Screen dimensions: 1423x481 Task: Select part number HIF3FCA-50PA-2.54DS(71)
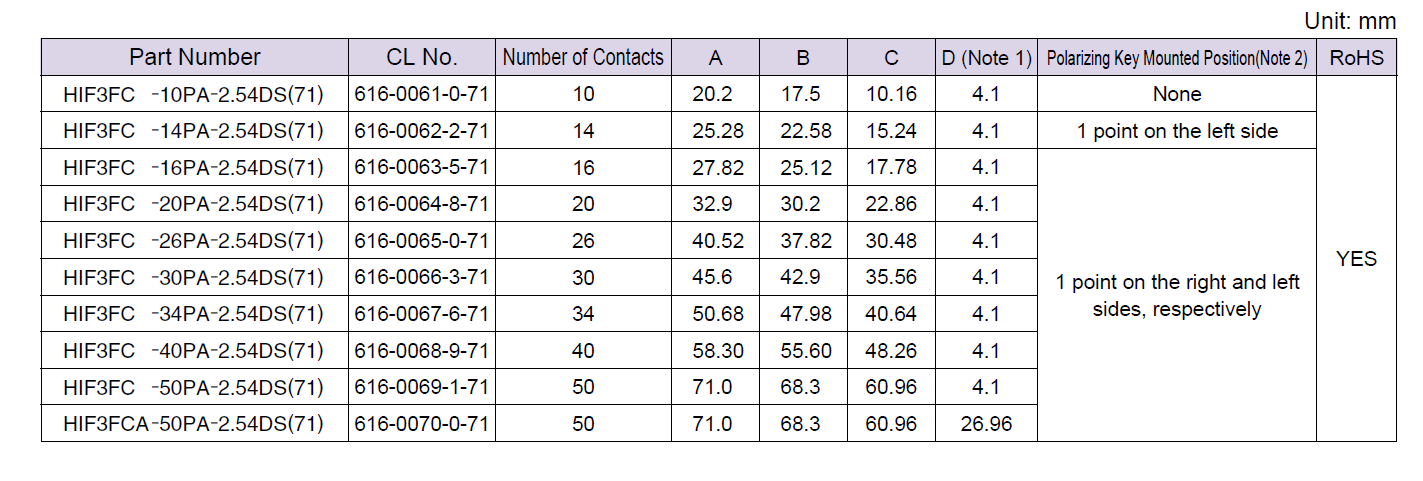pyautogui.click(x=193, y=424)
